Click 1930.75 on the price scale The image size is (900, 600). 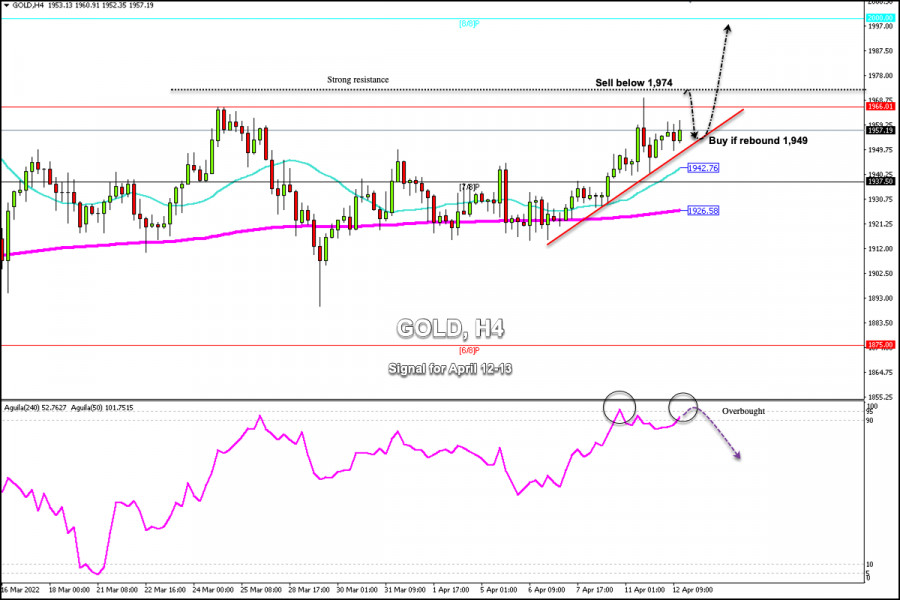pyautogui.click(x=881, y=199)
